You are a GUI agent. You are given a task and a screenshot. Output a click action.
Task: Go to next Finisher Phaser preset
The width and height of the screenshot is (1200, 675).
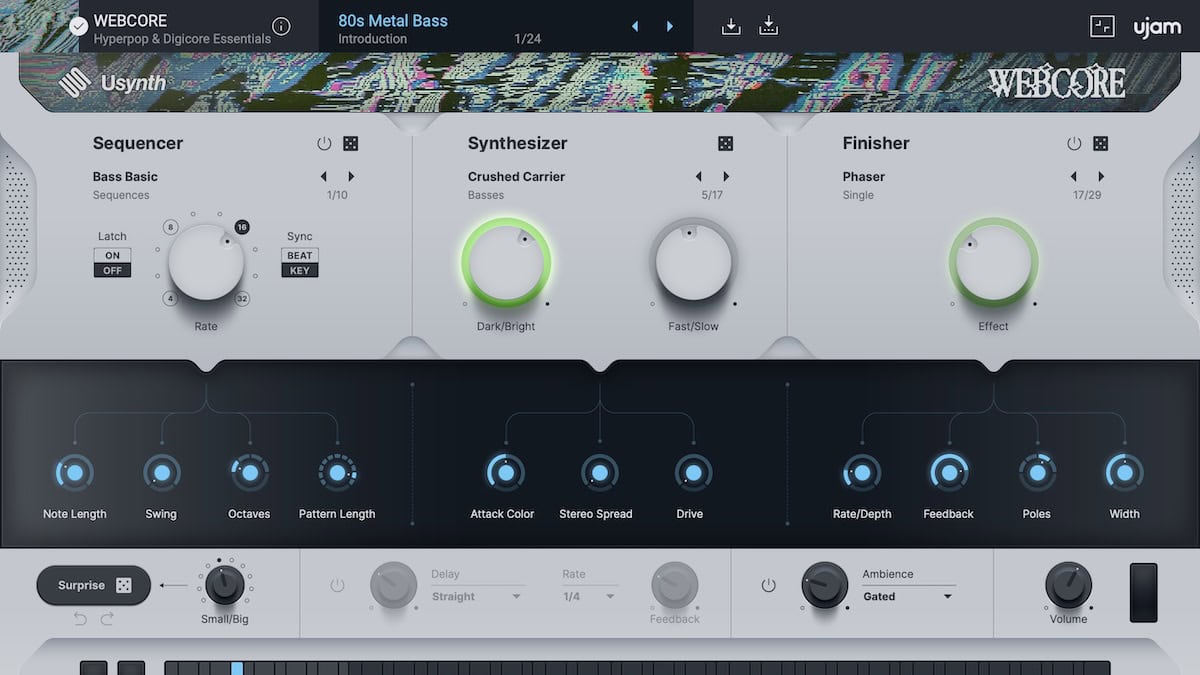(x=1101, y=177)
